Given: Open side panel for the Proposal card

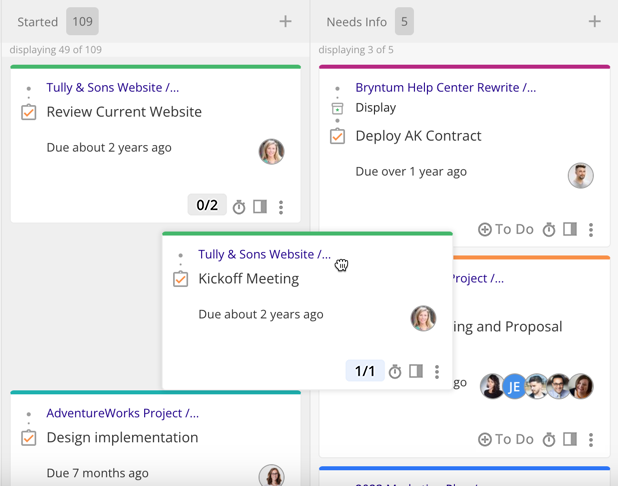Looking at the screenshot, I should 570,439.
